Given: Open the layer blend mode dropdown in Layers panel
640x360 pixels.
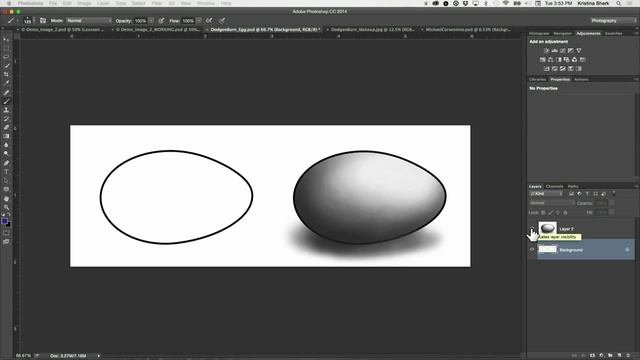Looking at the screenshot, I should click(x=551, y=203).
